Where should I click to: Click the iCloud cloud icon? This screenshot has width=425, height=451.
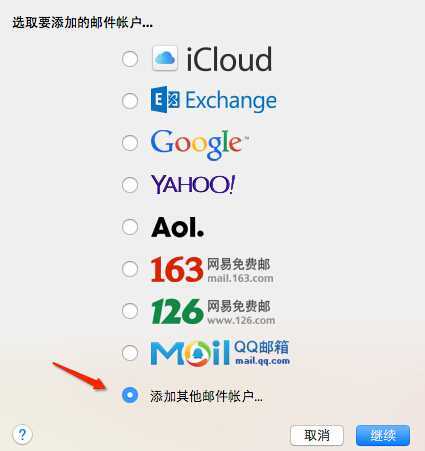coord(165,59)
